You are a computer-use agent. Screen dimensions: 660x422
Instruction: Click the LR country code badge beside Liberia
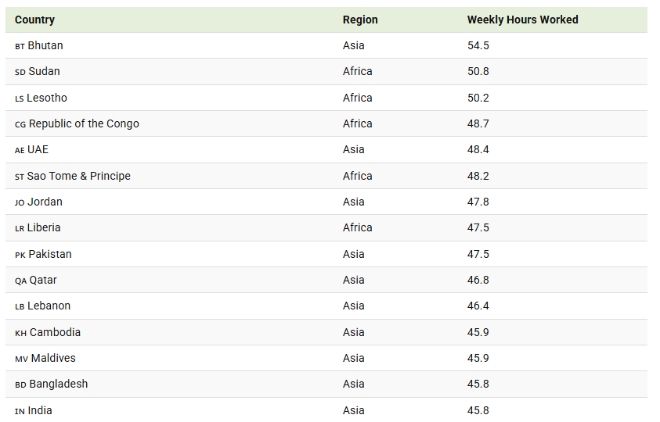[x=20, y=229]
